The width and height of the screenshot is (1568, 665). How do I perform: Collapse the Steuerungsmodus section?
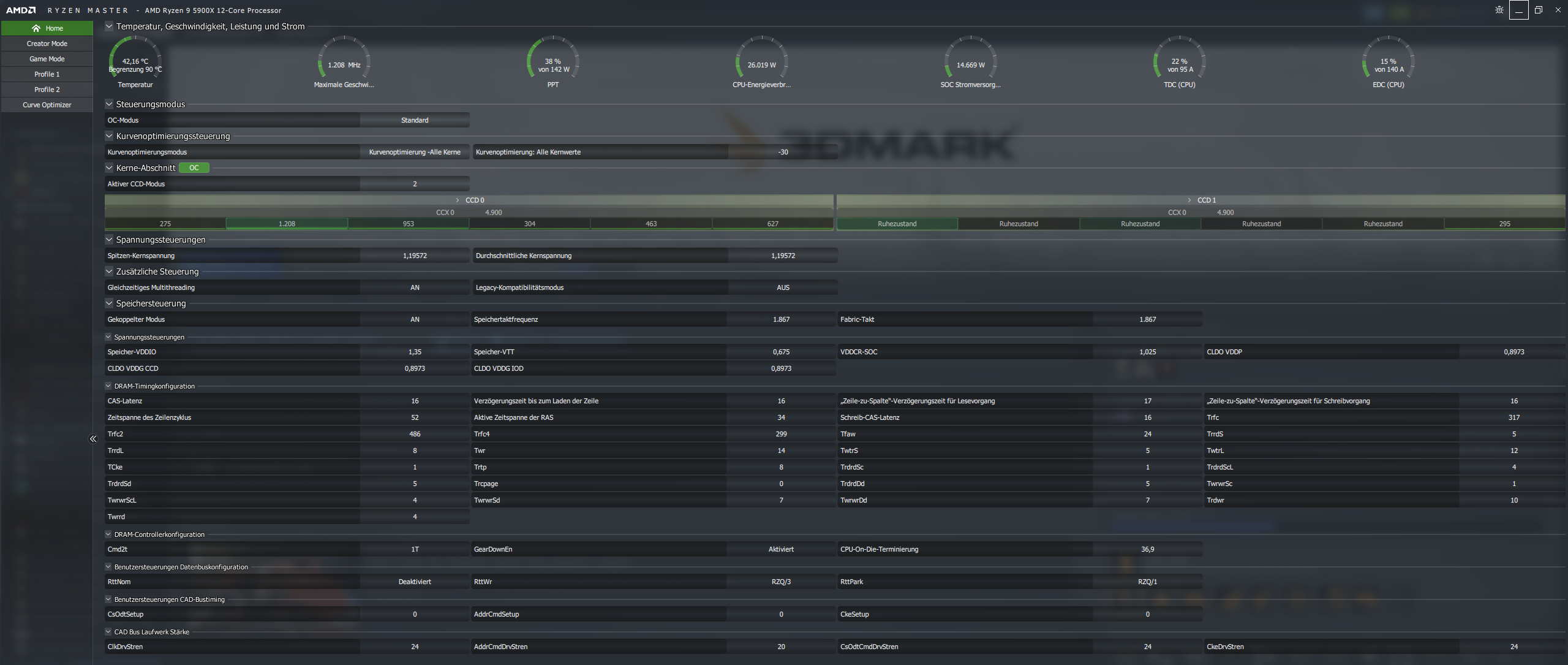click(109, 104)
